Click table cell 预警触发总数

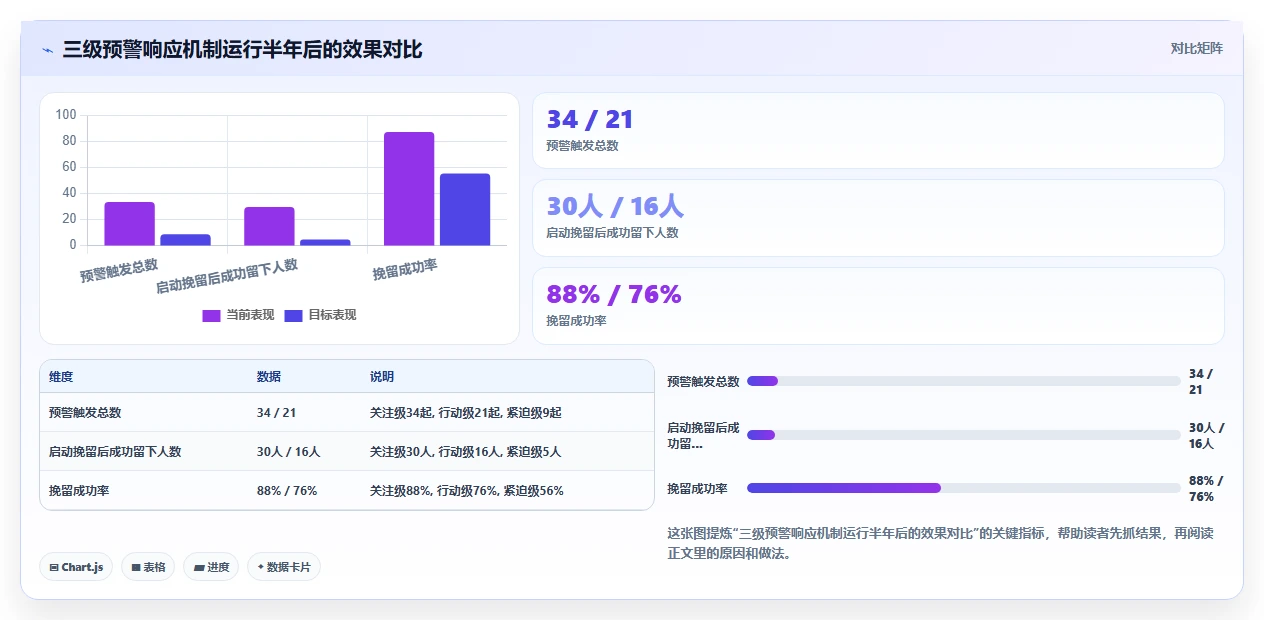pyautogui.click(x=85, y=412)
